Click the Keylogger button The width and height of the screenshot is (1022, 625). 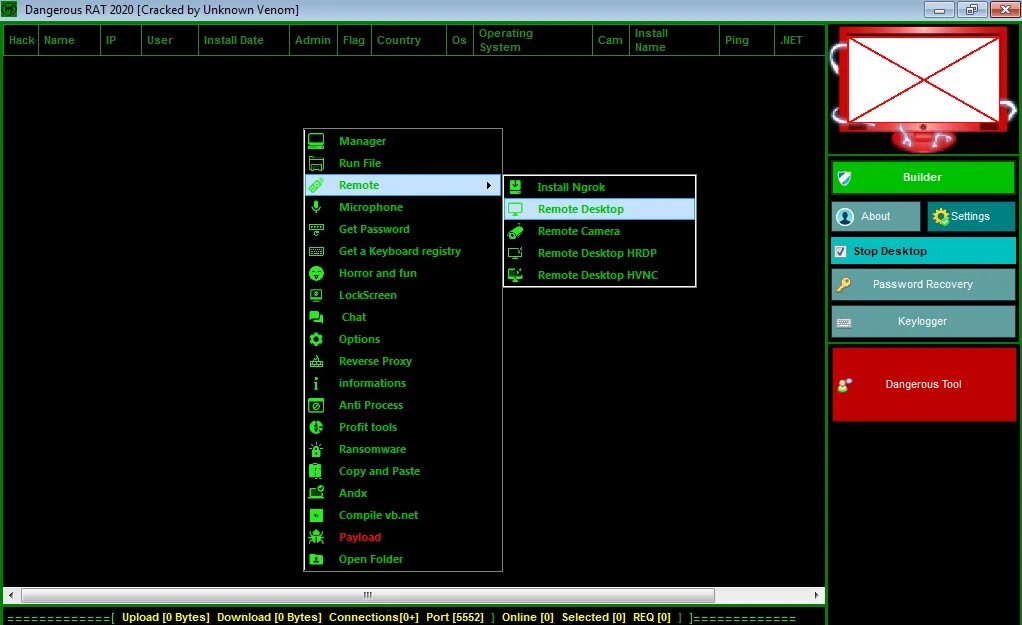[x=923, y=321]
